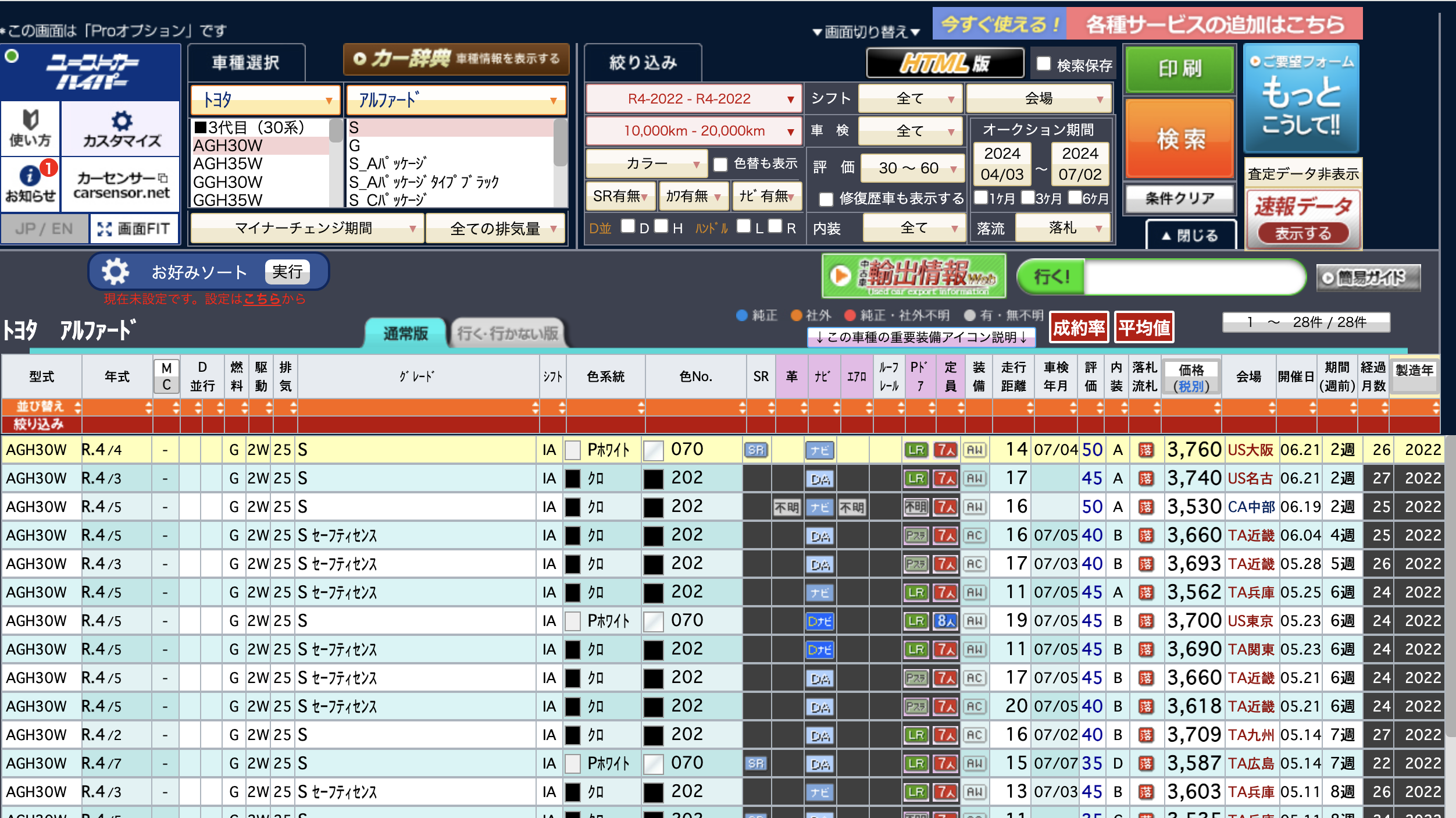The image size is (1456, 818).
Task: Click the DA badge in the 3,587 row
Action: click(x=820, y=763)
